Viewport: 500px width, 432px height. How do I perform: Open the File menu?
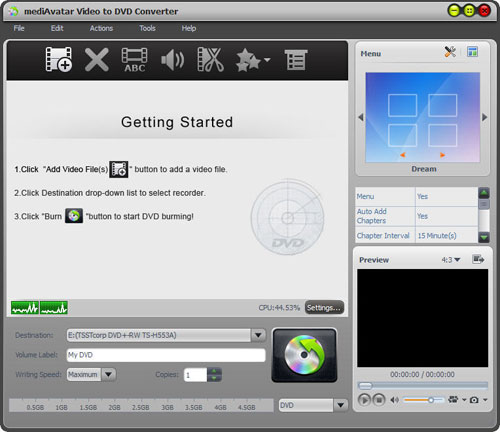click(19, 28)
